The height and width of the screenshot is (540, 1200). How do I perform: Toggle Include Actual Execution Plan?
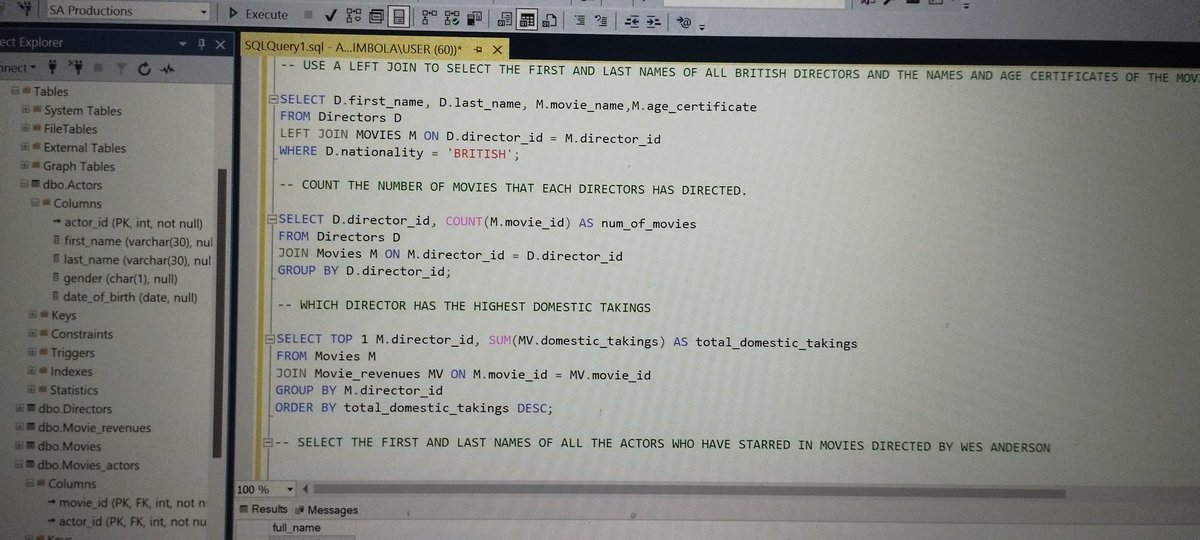(x=429, y=17)
